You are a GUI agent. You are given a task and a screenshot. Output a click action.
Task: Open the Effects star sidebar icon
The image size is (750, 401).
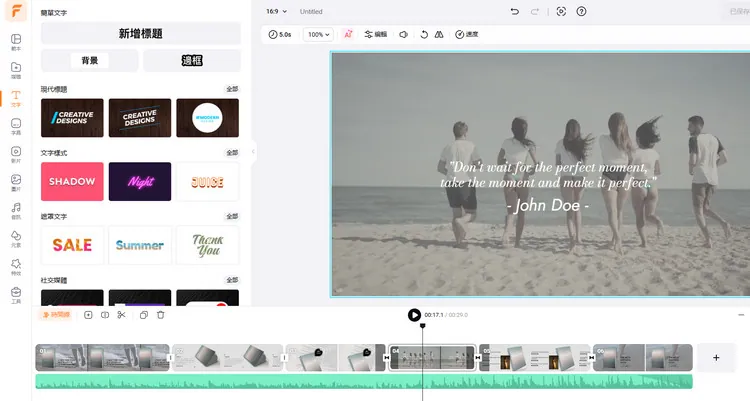[x=16, y=267]
